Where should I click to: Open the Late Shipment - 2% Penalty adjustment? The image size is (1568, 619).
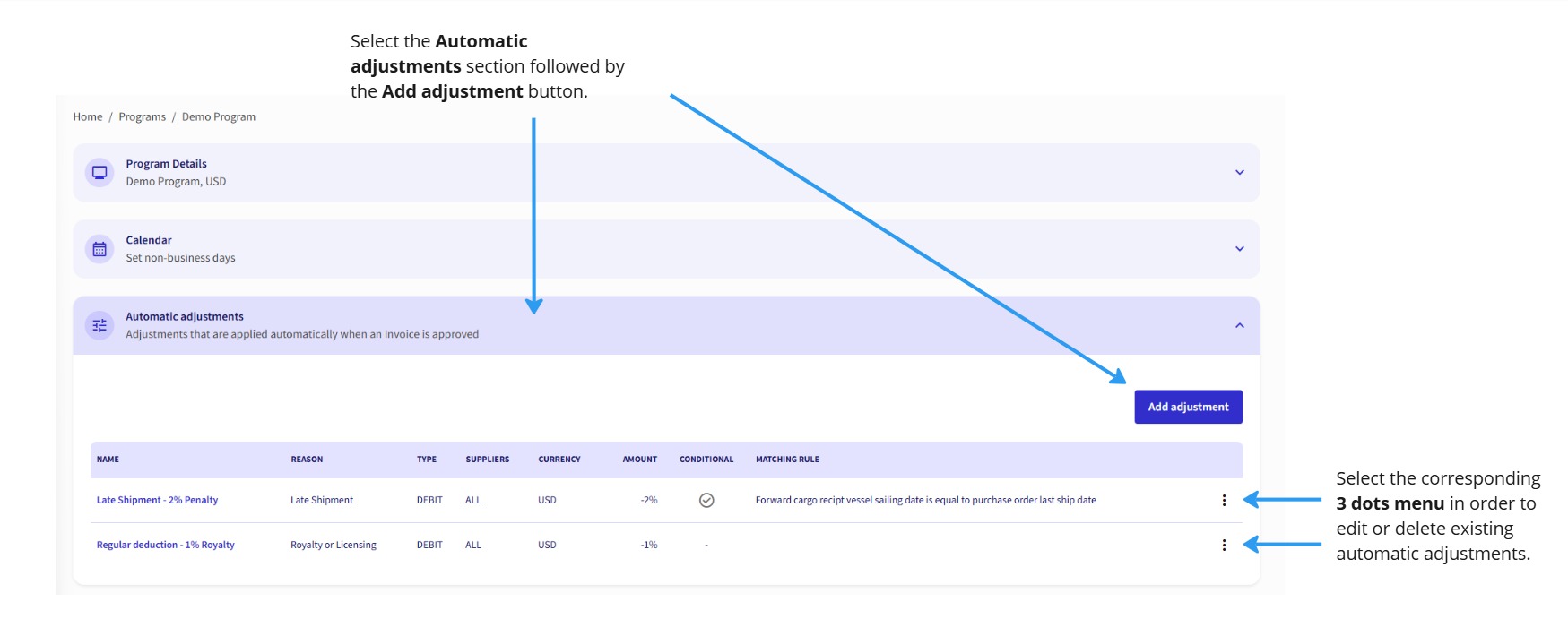pos(157,500)
